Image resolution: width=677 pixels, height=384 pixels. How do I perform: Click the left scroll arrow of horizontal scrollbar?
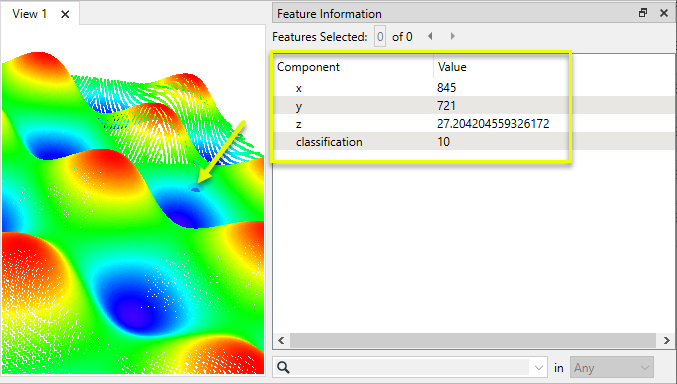point(281,340)
